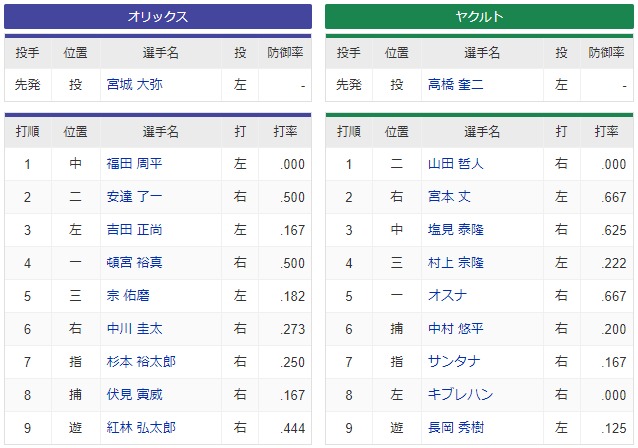
Task: Click 打率 header in Yakult batting table
Action: 606,132
